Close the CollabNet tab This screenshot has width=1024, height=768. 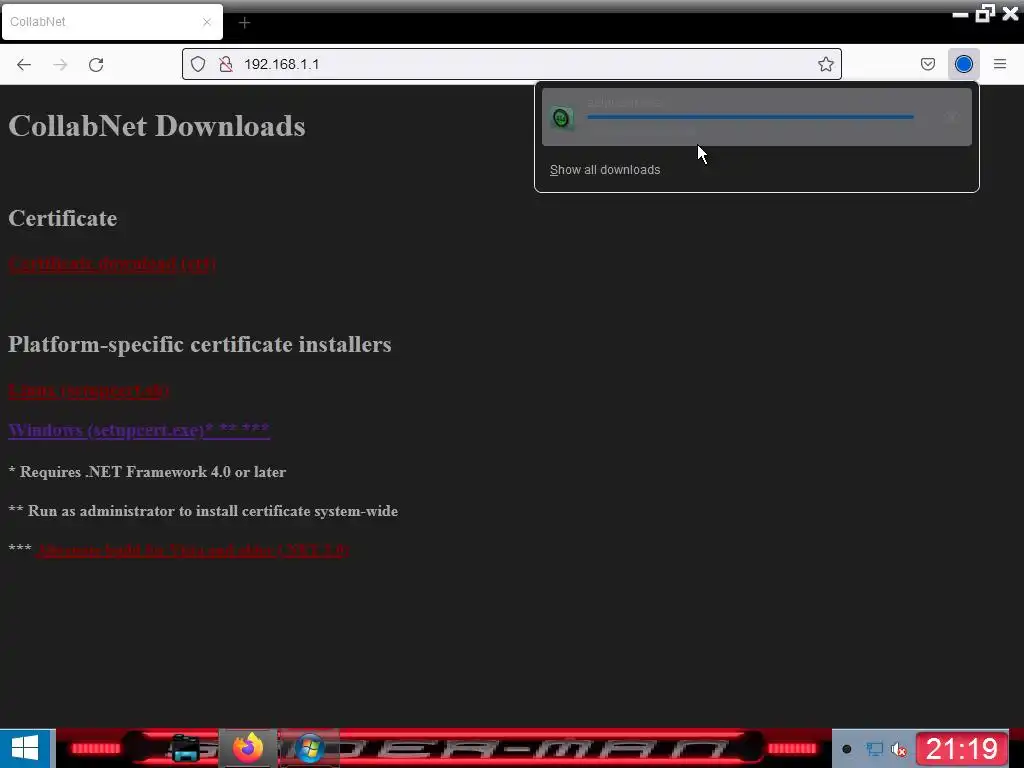[207, 22]
